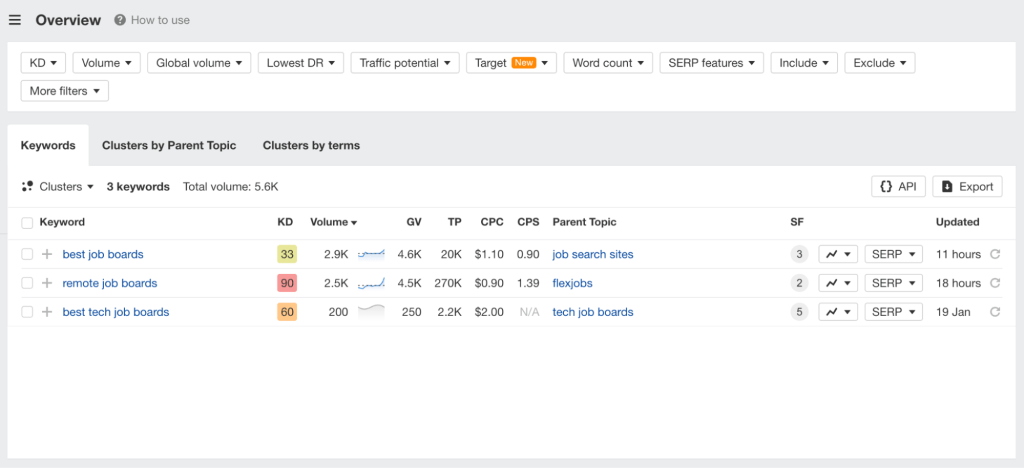1024x468 pixels.
Task: Click plus icon beside remote job boards
Action: (46, 283)
